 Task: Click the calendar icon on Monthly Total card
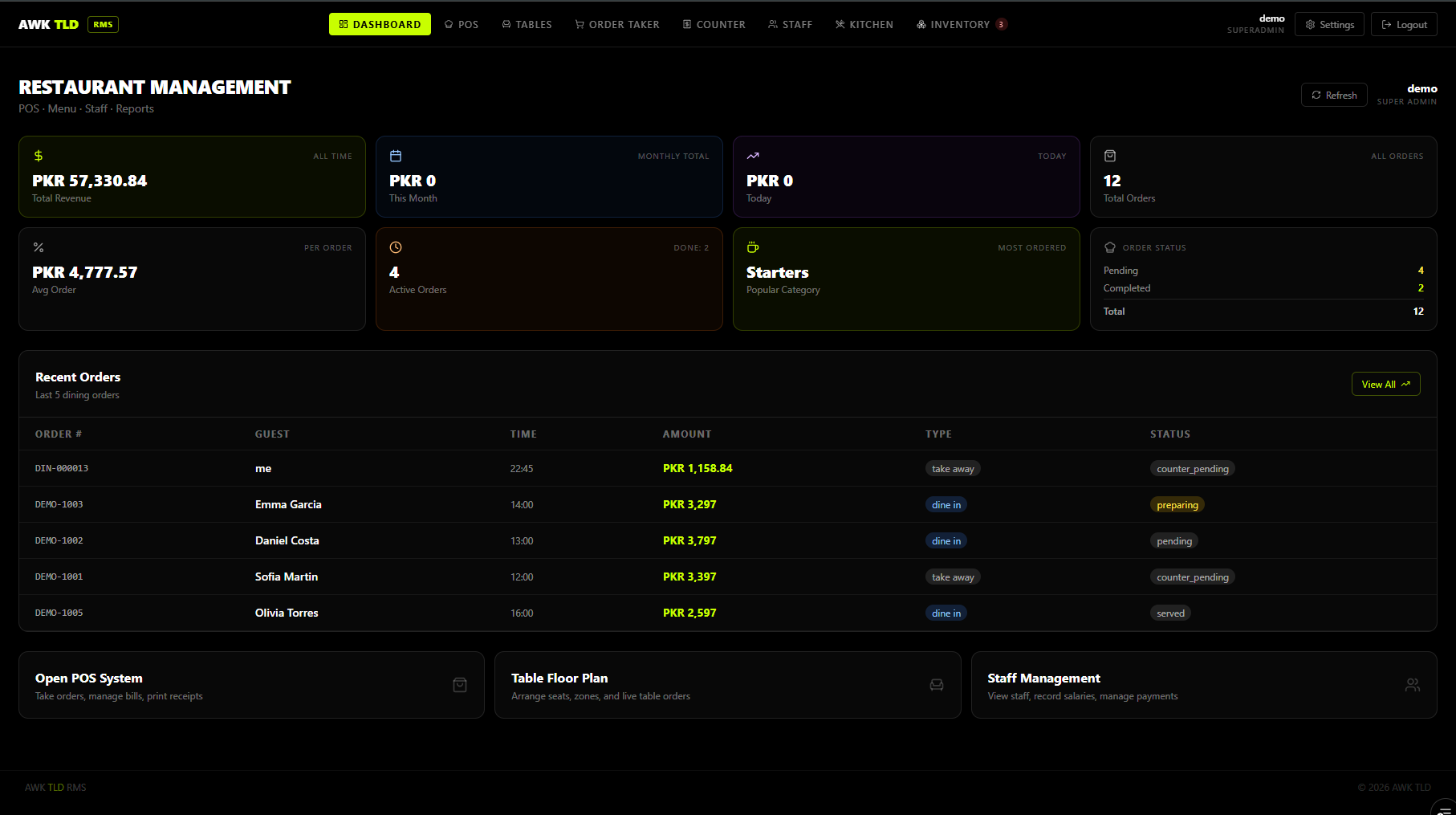(396, 156)
